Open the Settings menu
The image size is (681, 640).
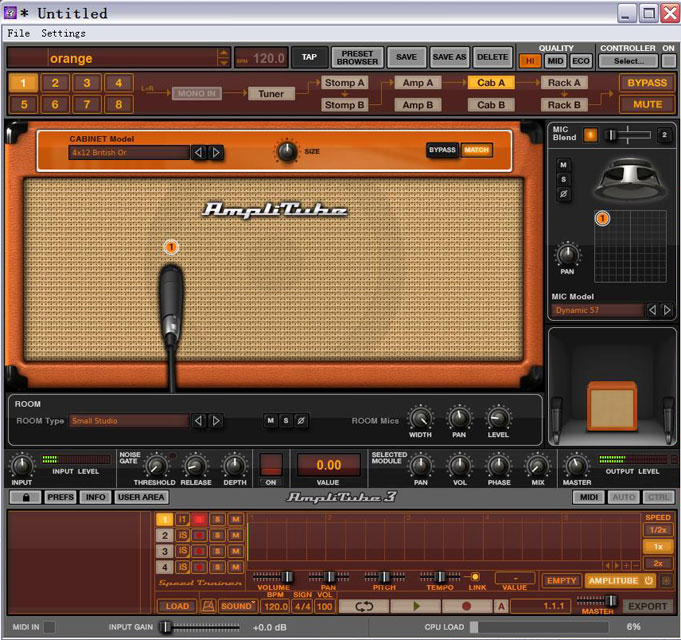click(x=63, y=33)
